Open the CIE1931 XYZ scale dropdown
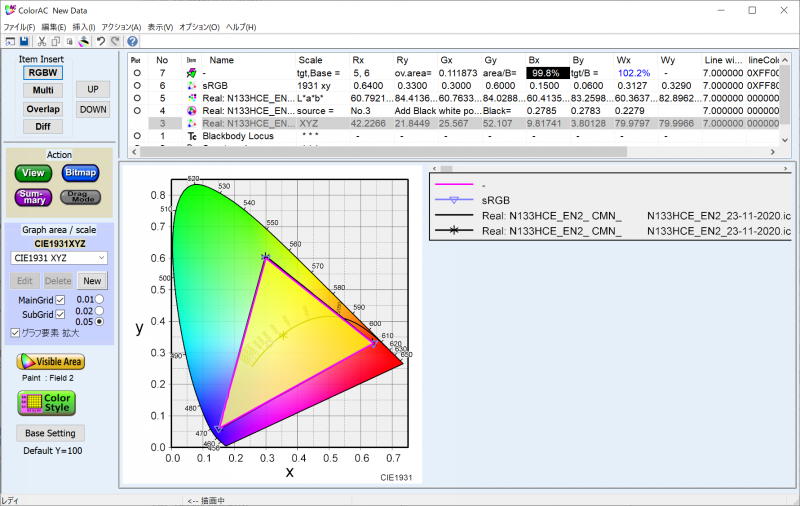The image size is (800, 506). (x=59, y=258)
